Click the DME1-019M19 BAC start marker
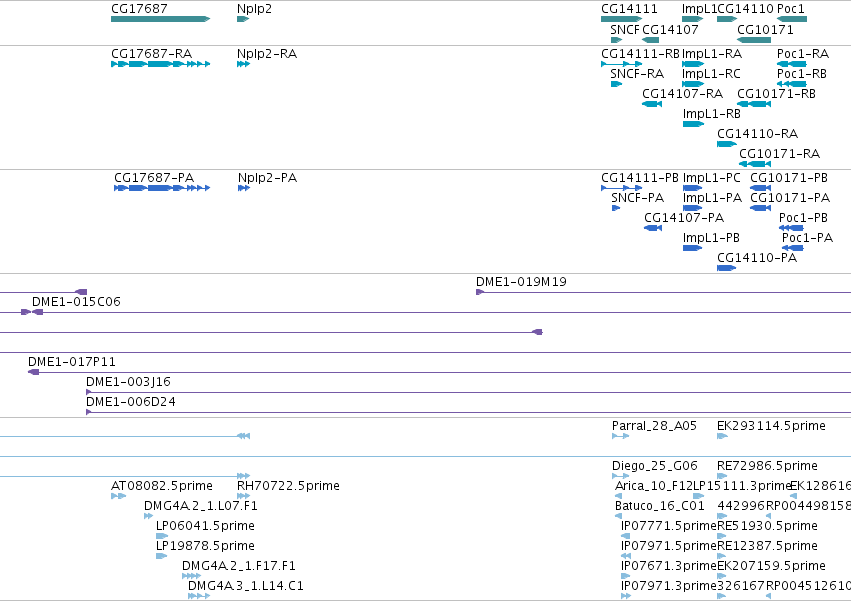The image size is (851, 601). tap(480, 292)
